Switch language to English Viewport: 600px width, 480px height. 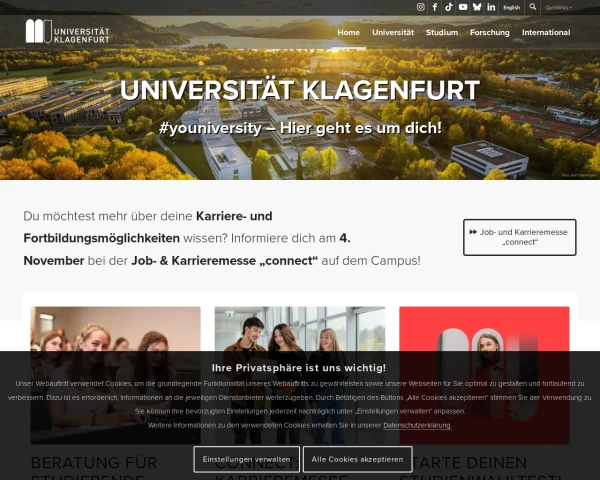[512, 7]
